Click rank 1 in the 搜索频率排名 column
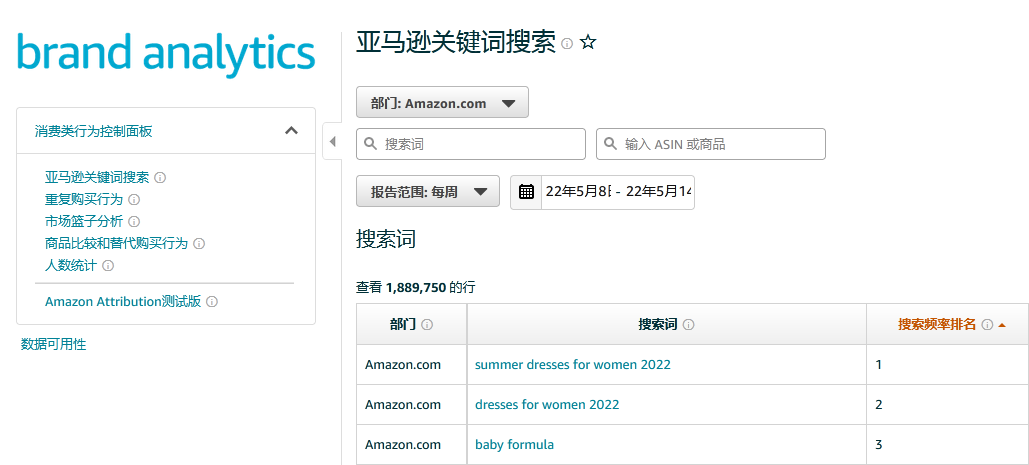 [x=879, y=364]
